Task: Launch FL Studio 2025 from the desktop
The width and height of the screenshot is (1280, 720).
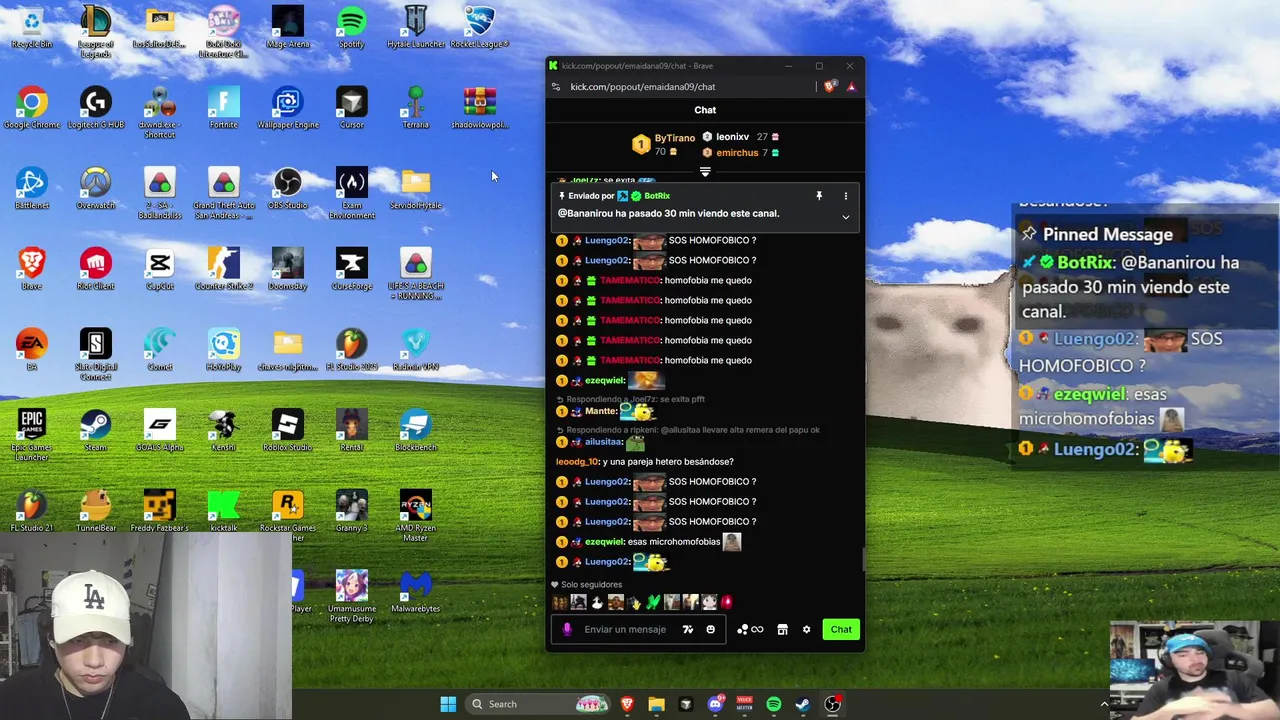Action: point(352,350)
